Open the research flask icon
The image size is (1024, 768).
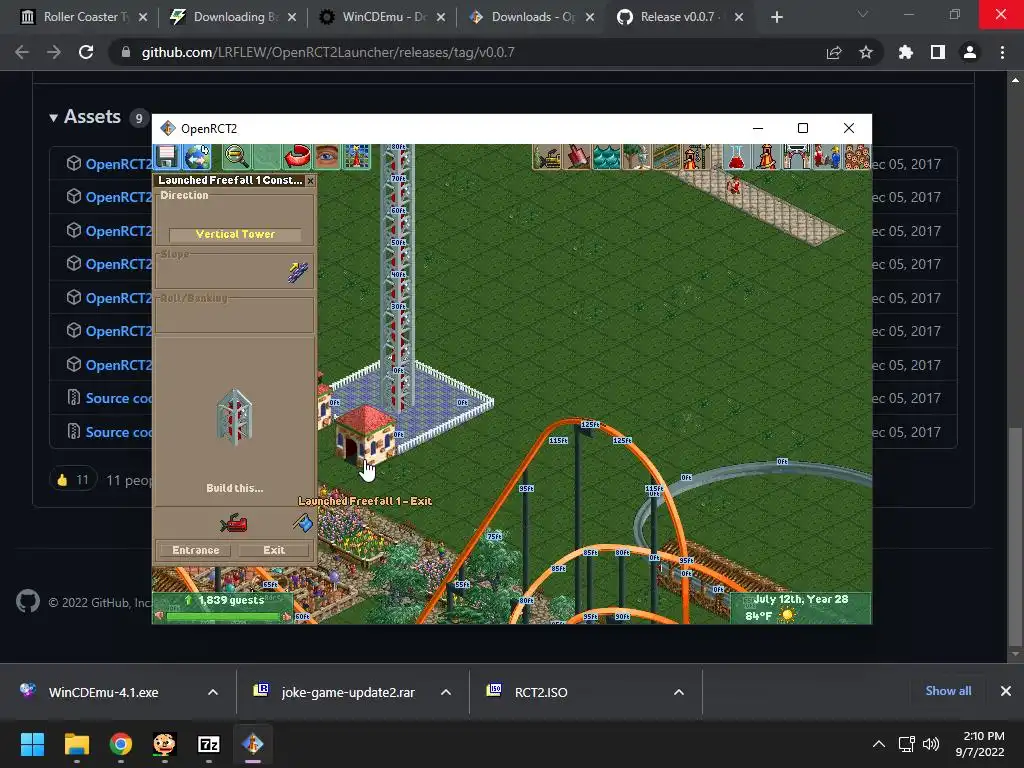click(x=737, y=157)
